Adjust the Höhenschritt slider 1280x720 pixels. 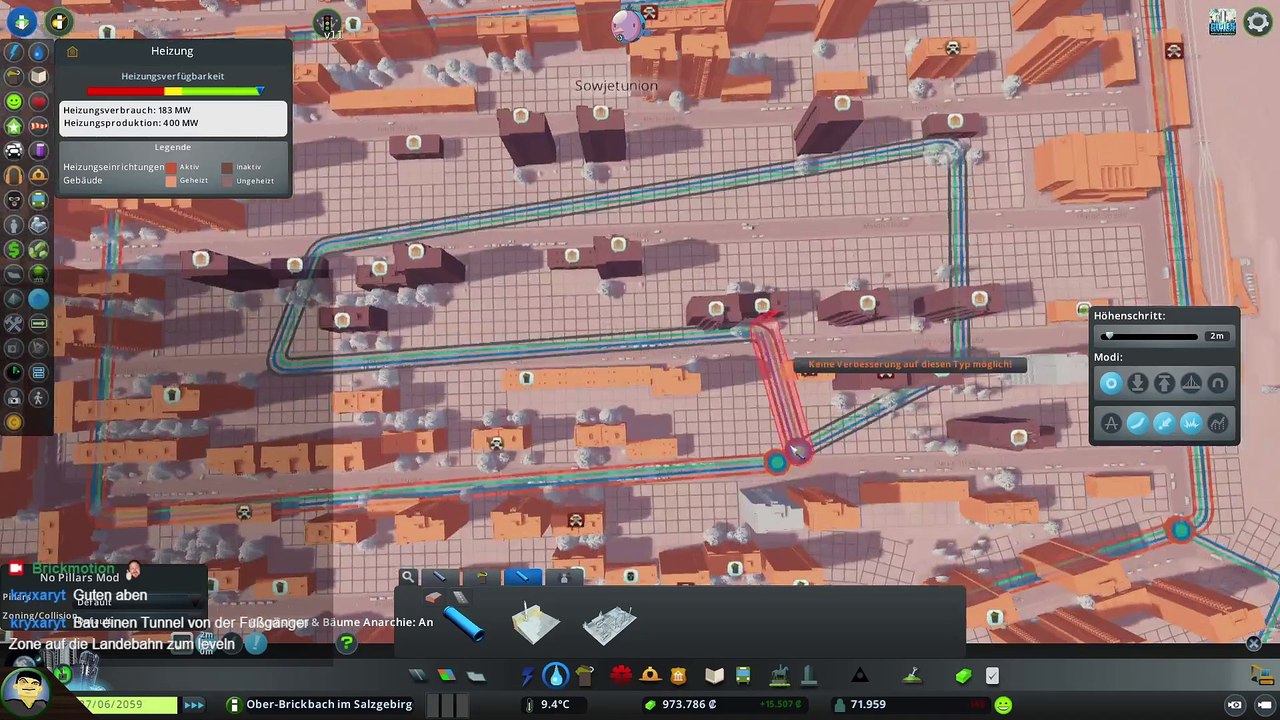[x=1150, y=336]
